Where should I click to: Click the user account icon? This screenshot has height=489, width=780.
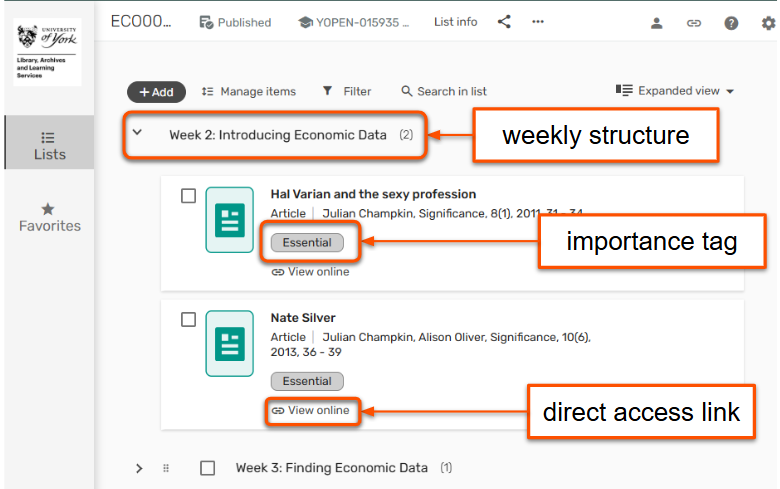tap(657, 23)
